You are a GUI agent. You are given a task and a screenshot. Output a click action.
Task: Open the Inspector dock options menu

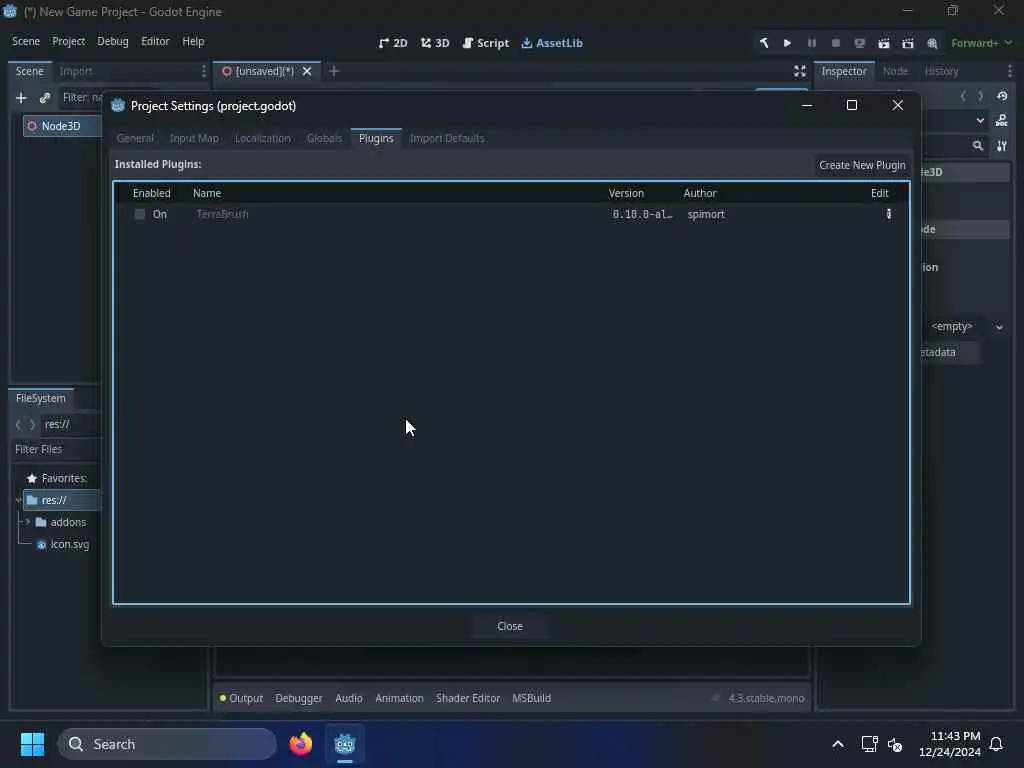tap(1010, 71)
